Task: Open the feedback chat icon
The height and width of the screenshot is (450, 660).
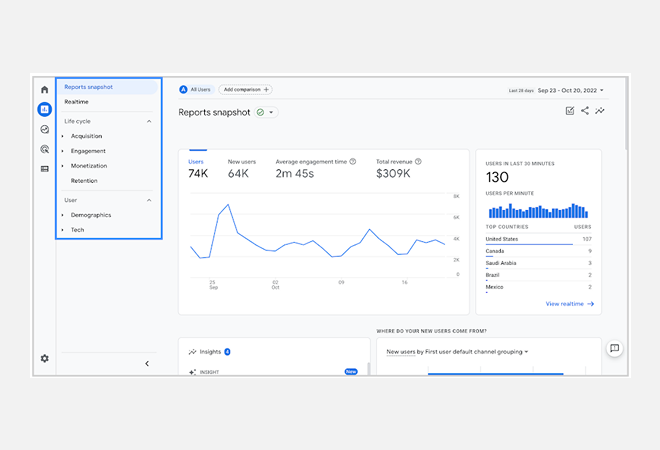Action: pos(615,348)
